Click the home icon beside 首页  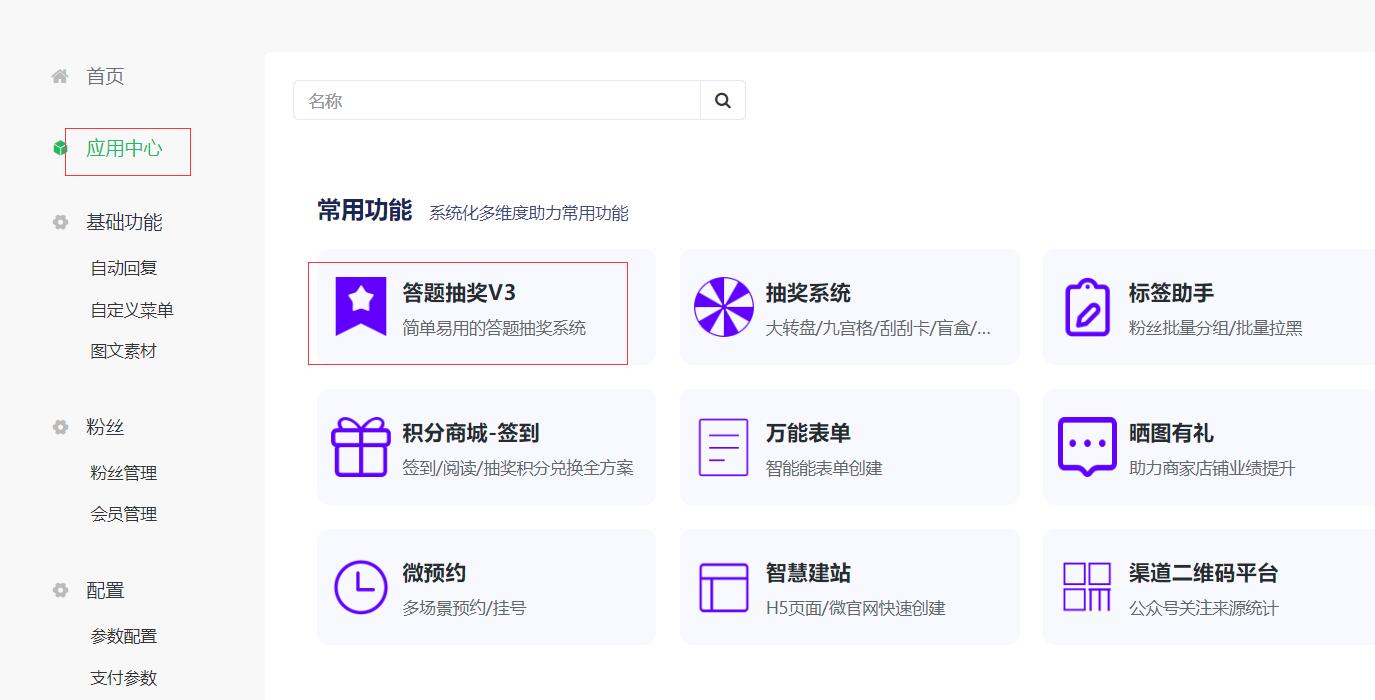[60, 76]
